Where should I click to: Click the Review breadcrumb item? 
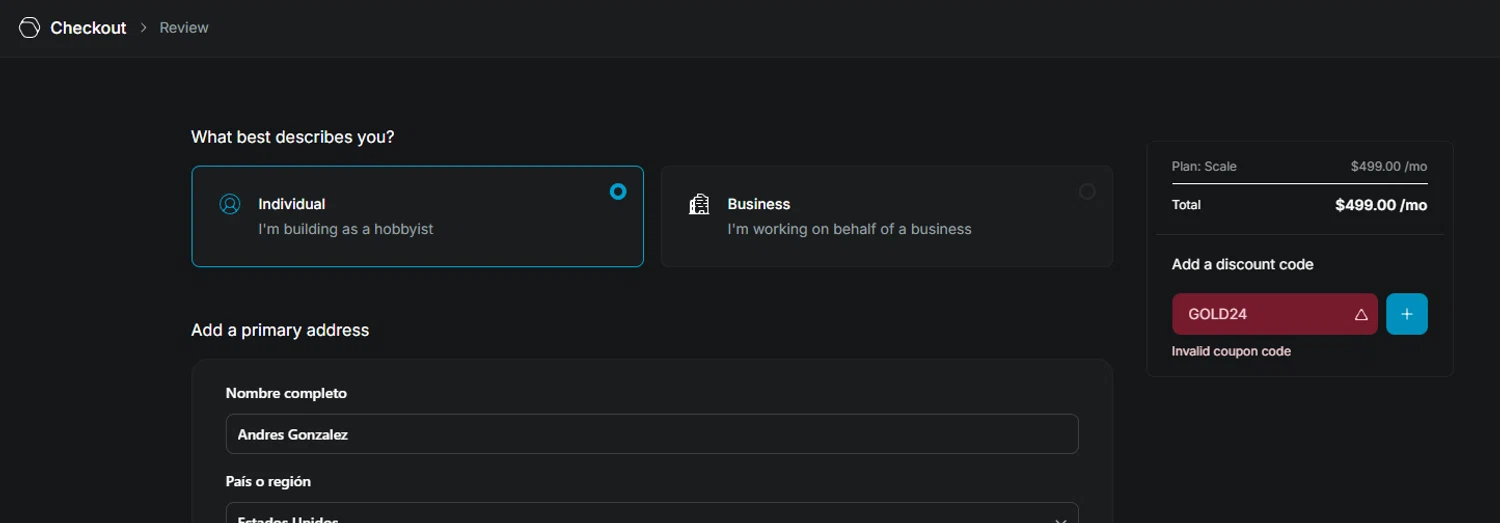[184, 28]
